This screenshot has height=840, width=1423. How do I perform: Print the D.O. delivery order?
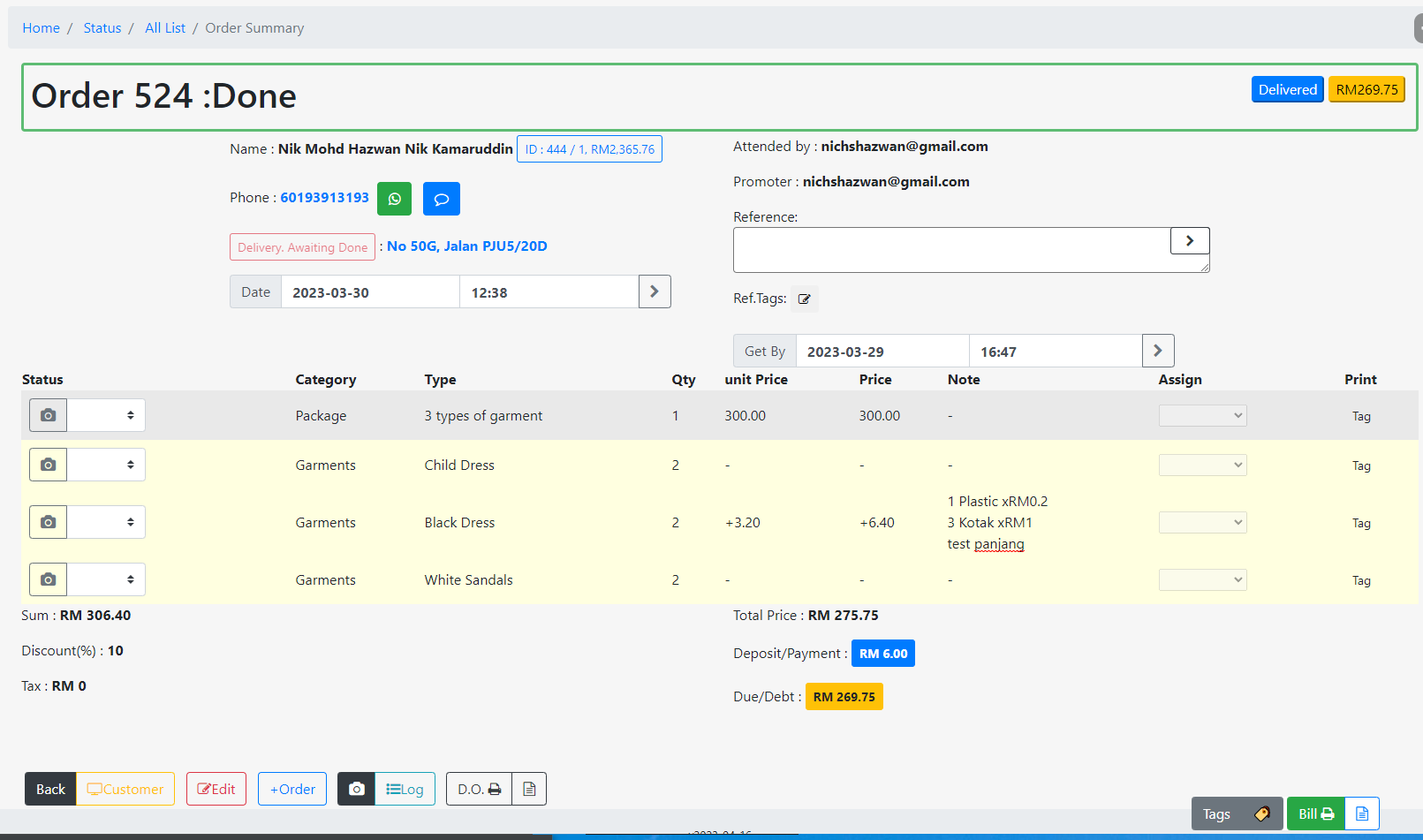[x=480, y=789]
